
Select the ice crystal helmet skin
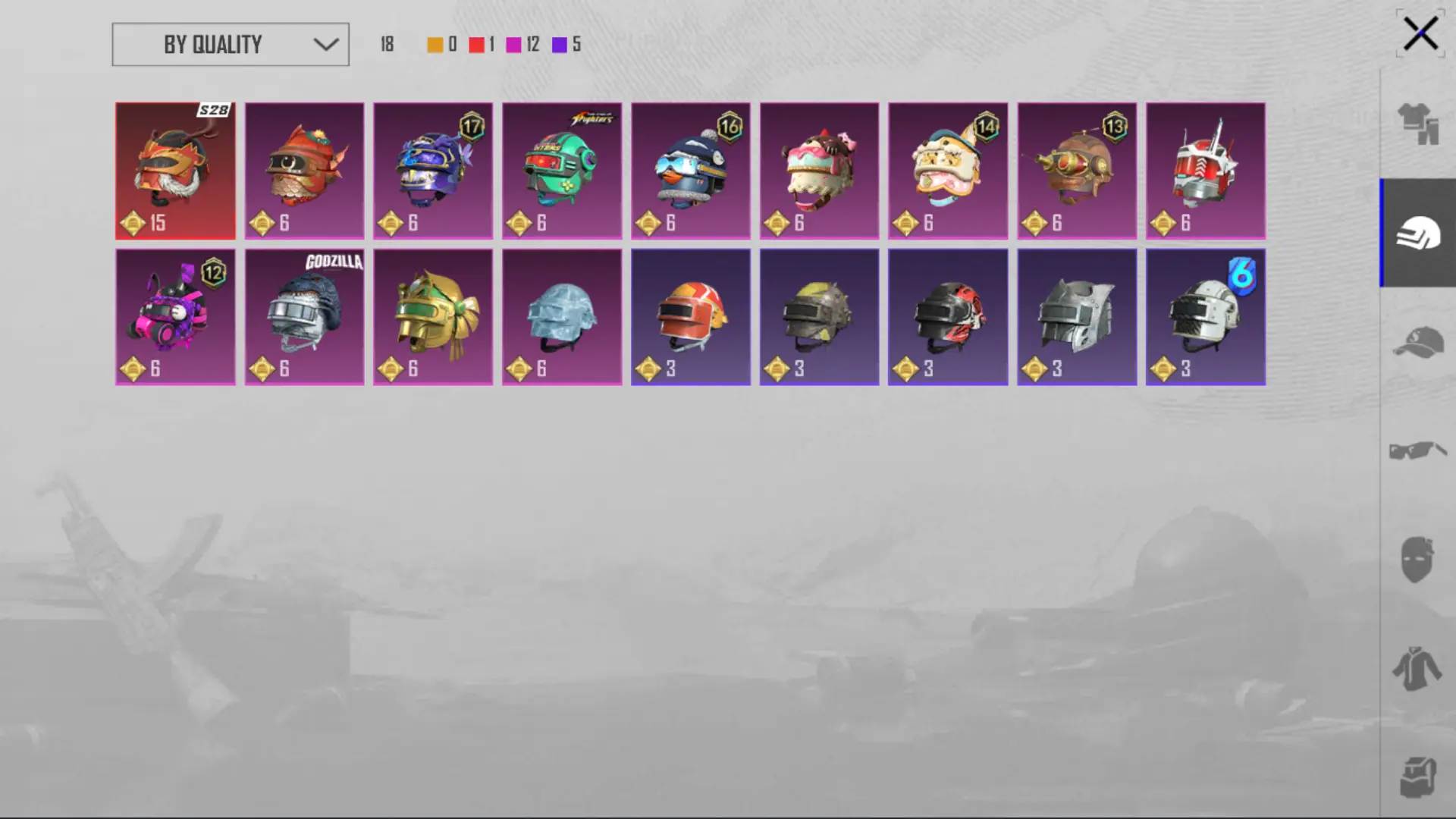click(562, 317)
